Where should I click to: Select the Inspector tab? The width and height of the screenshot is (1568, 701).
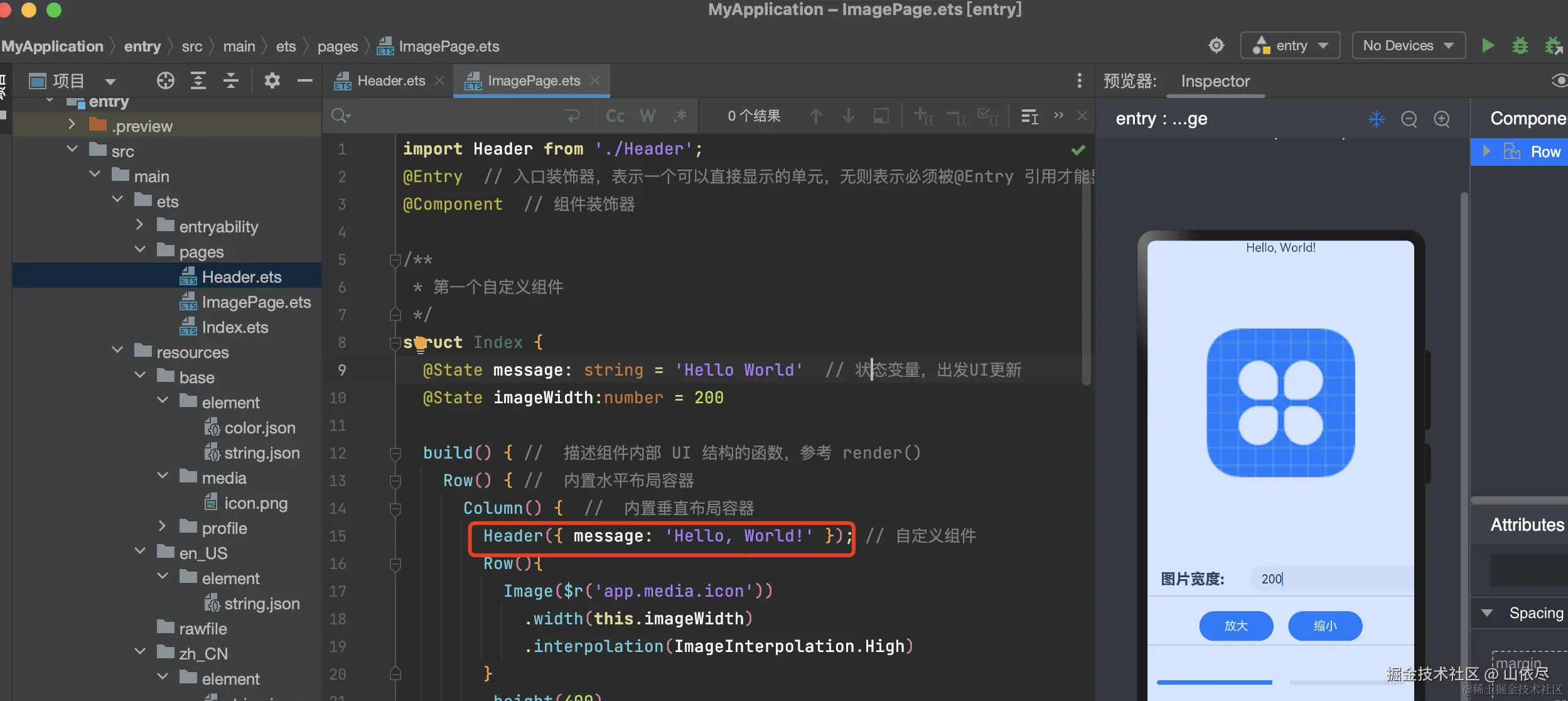(x=1215, y=82)
